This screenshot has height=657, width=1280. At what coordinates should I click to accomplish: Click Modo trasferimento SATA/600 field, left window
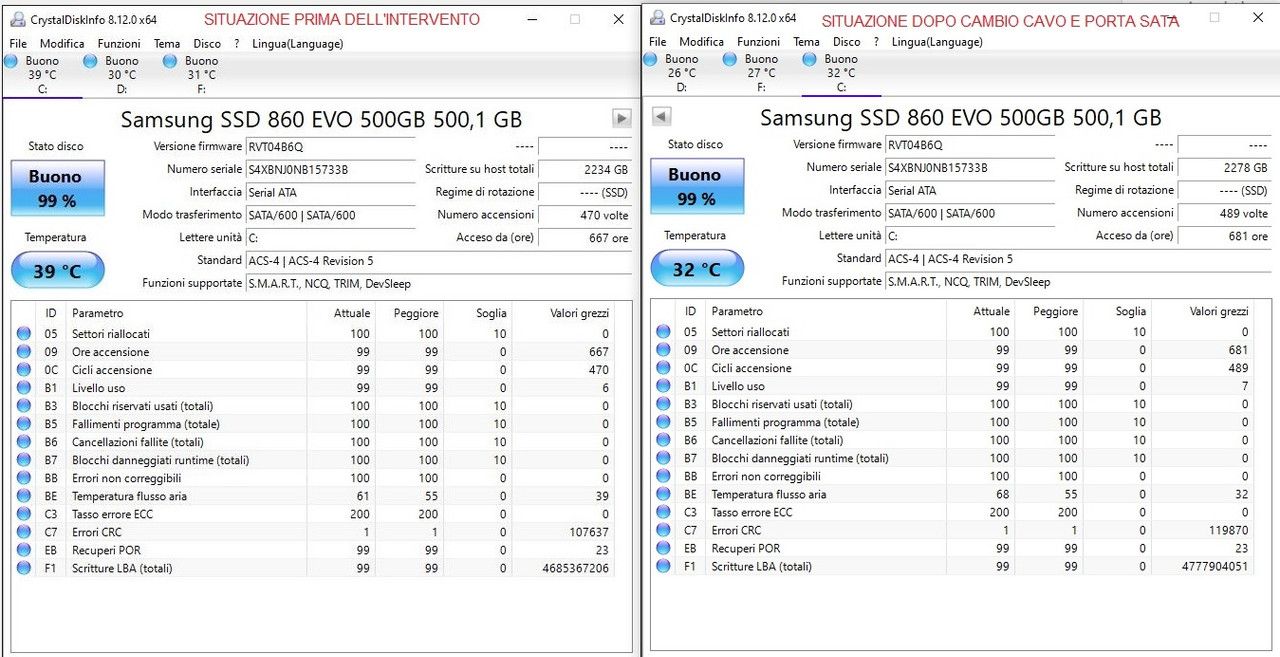point(330,215)
